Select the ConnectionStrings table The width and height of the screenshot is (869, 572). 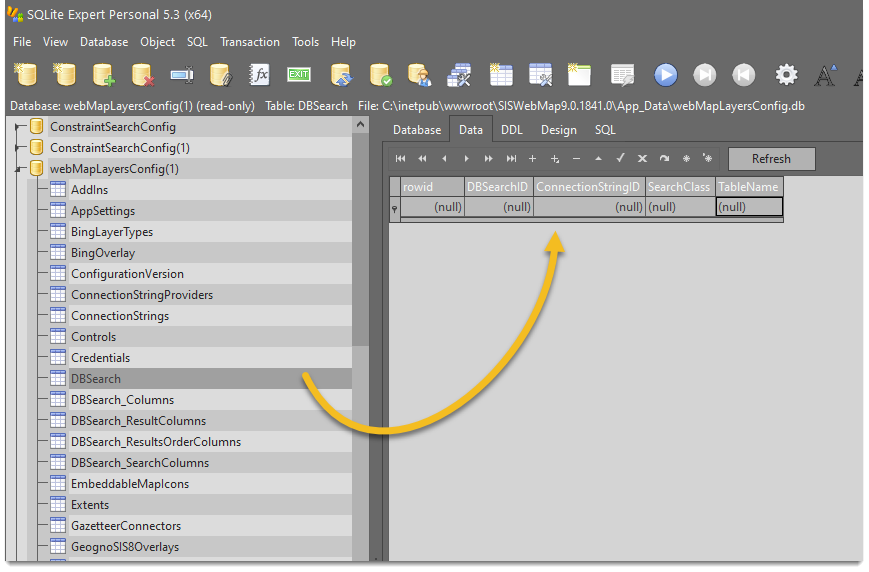120,316
